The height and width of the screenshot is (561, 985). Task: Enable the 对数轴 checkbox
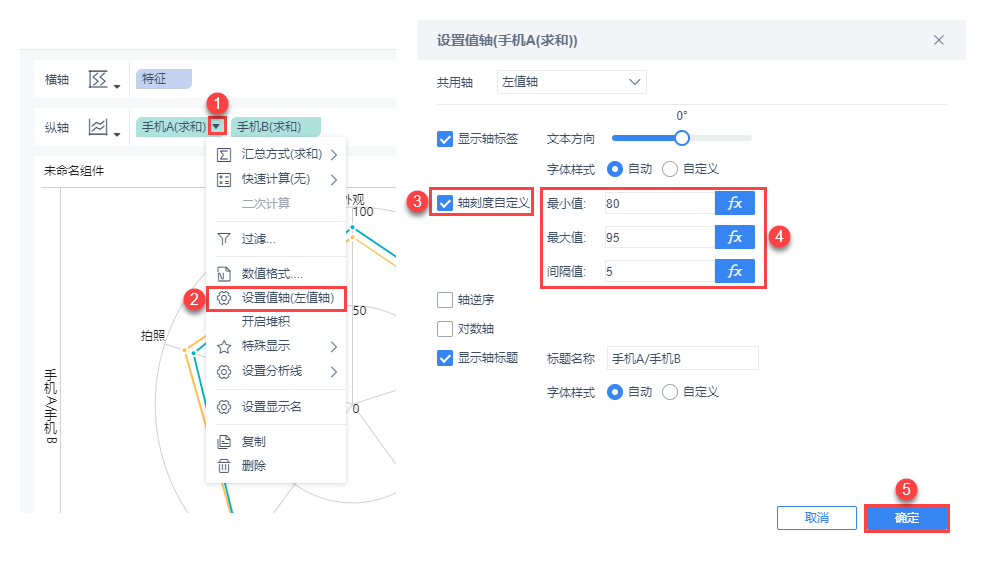click(x=446, y=328)
